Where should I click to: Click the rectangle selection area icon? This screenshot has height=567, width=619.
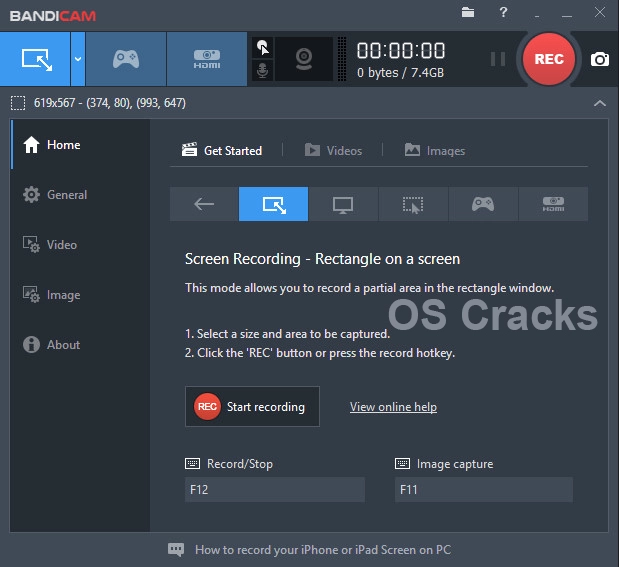pos(18,103)
